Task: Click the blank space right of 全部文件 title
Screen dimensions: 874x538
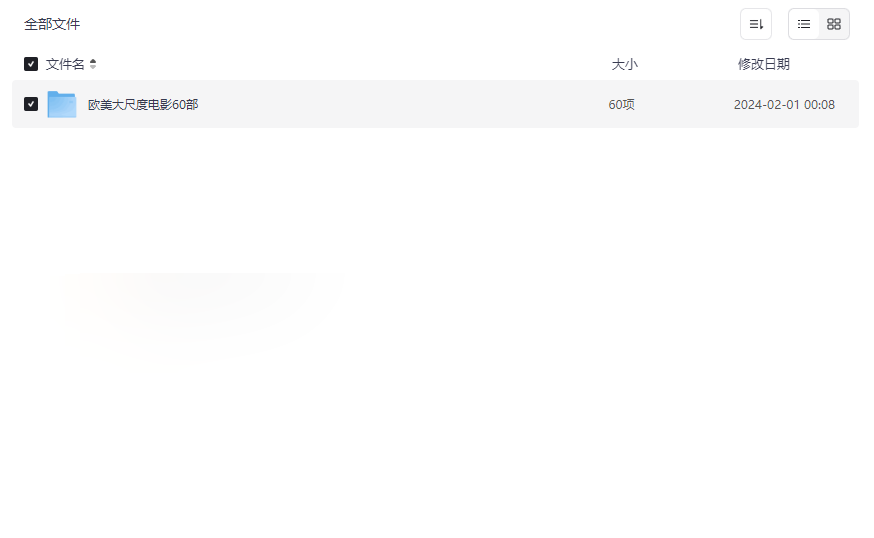Action: 407,24
